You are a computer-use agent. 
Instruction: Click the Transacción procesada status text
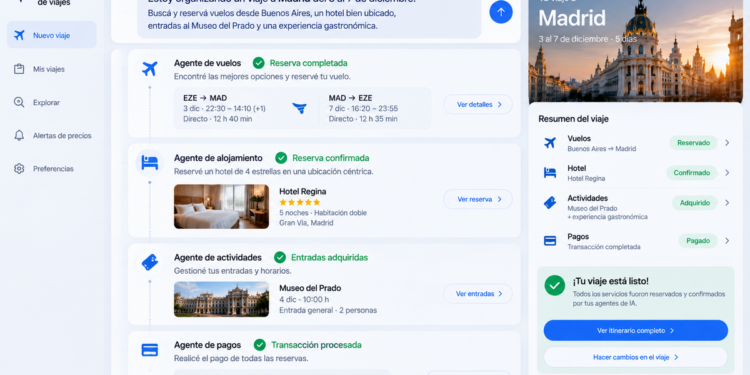316,345
